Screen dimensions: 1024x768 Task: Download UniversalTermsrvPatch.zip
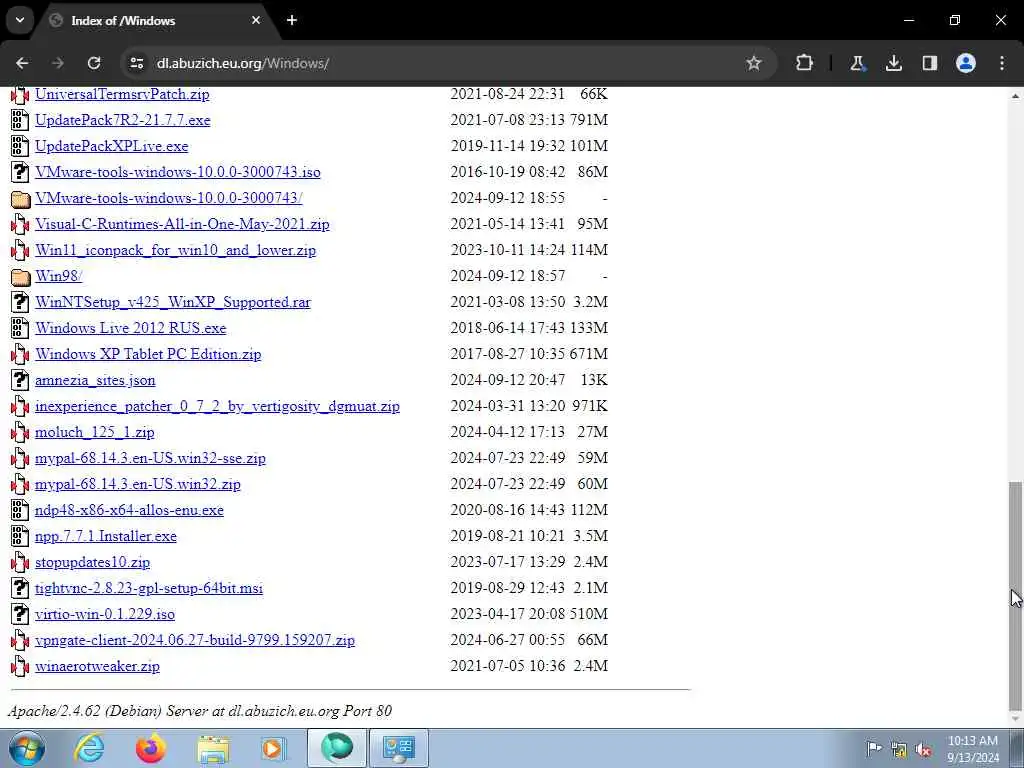tap(122, 94)
